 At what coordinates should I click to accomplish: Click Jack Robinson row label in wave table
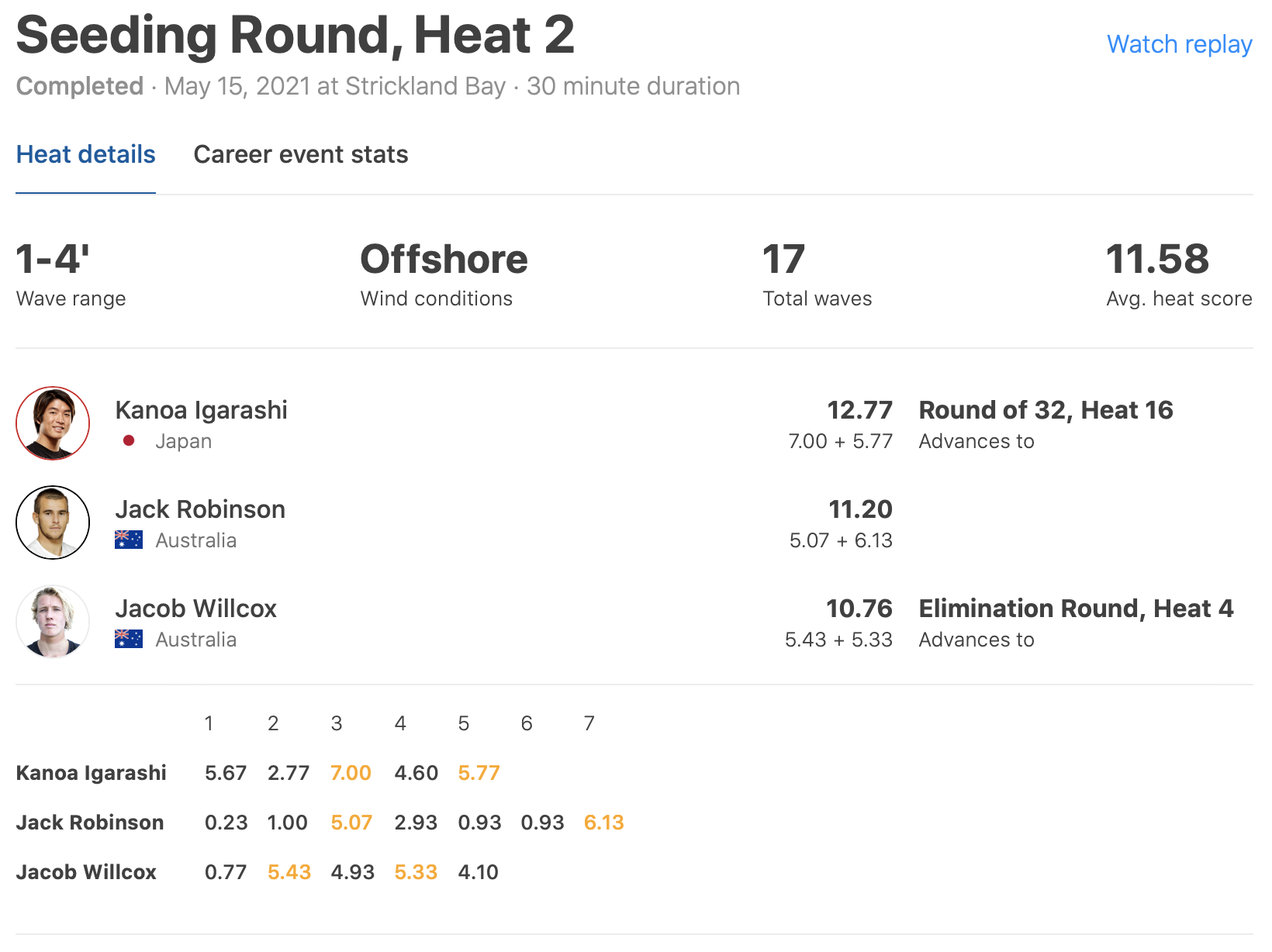coord(90,823)
